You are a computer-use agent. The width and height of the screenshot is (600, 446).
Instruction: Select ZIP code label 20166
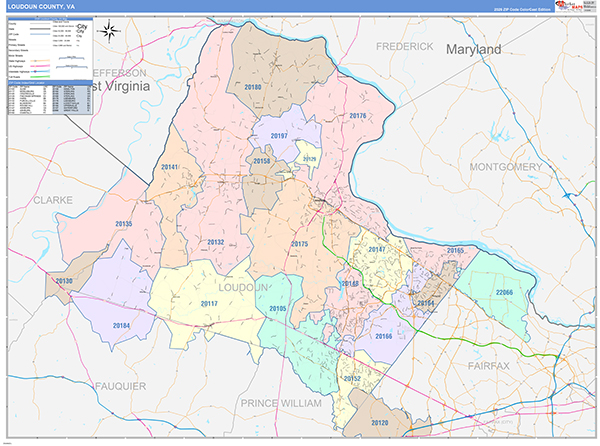pos(383,336)
